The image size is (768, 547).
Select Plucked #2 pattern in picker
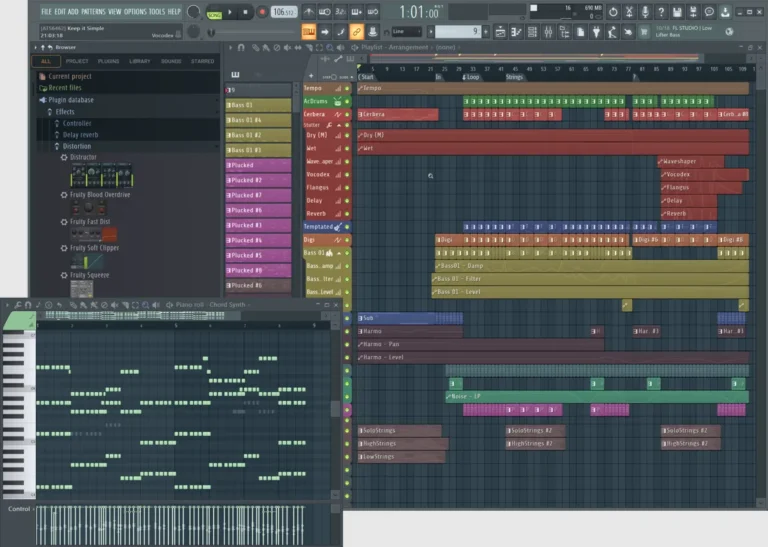point(258,180)
